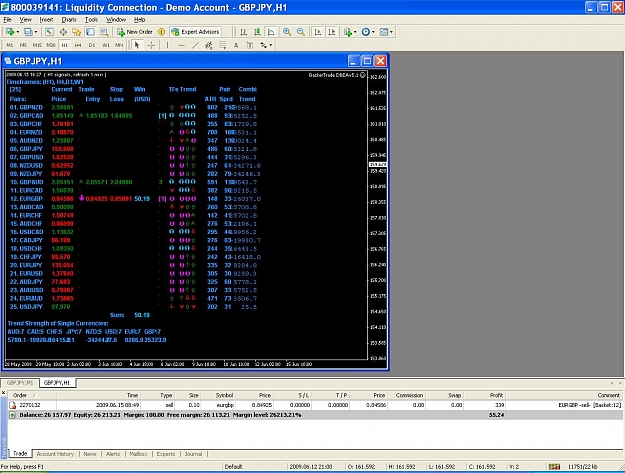
Task: Select the crosshair tool
Action: (x=151, y=45)
